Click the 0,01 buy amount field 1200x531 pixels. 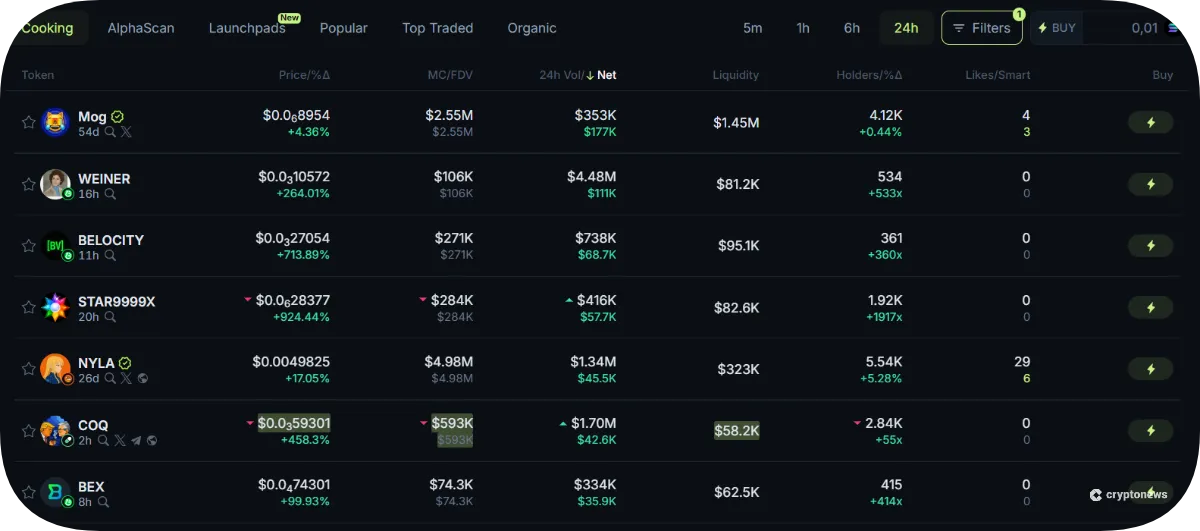[x=1144, y=28]
